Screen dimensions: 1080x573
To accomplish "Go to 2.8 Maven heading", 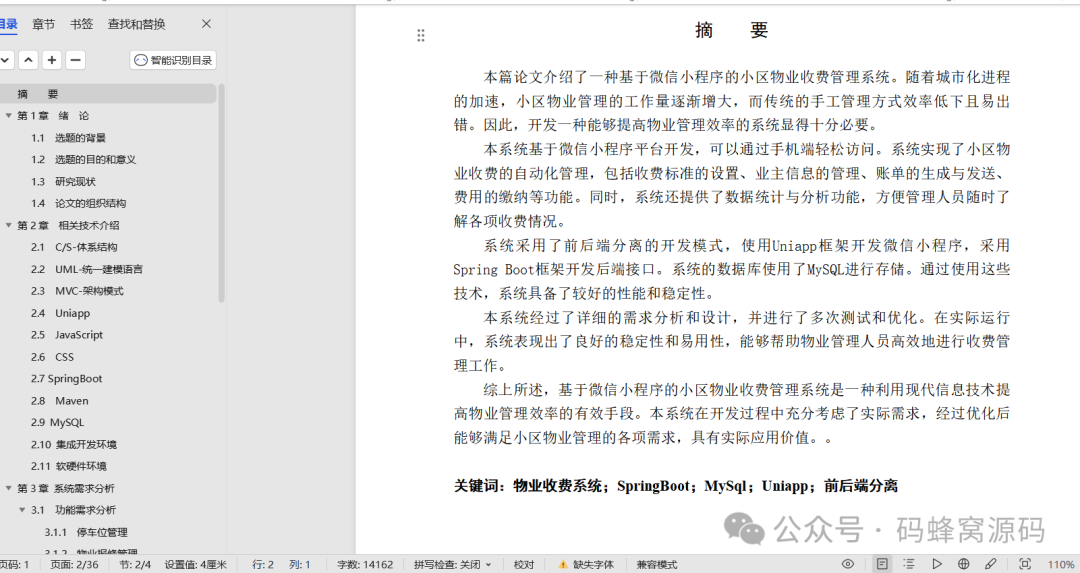I will [x=59, y=401].
